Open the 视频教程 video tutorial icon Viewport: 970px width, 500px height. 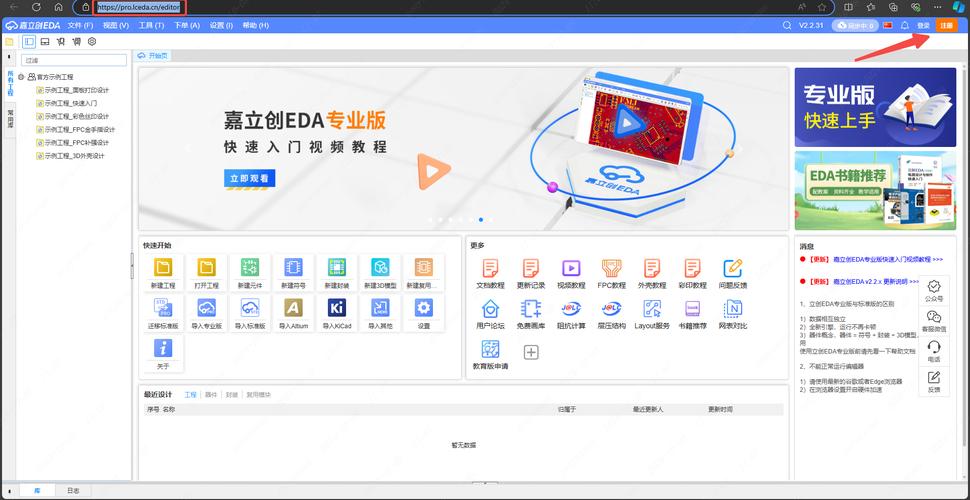point(571,268)
